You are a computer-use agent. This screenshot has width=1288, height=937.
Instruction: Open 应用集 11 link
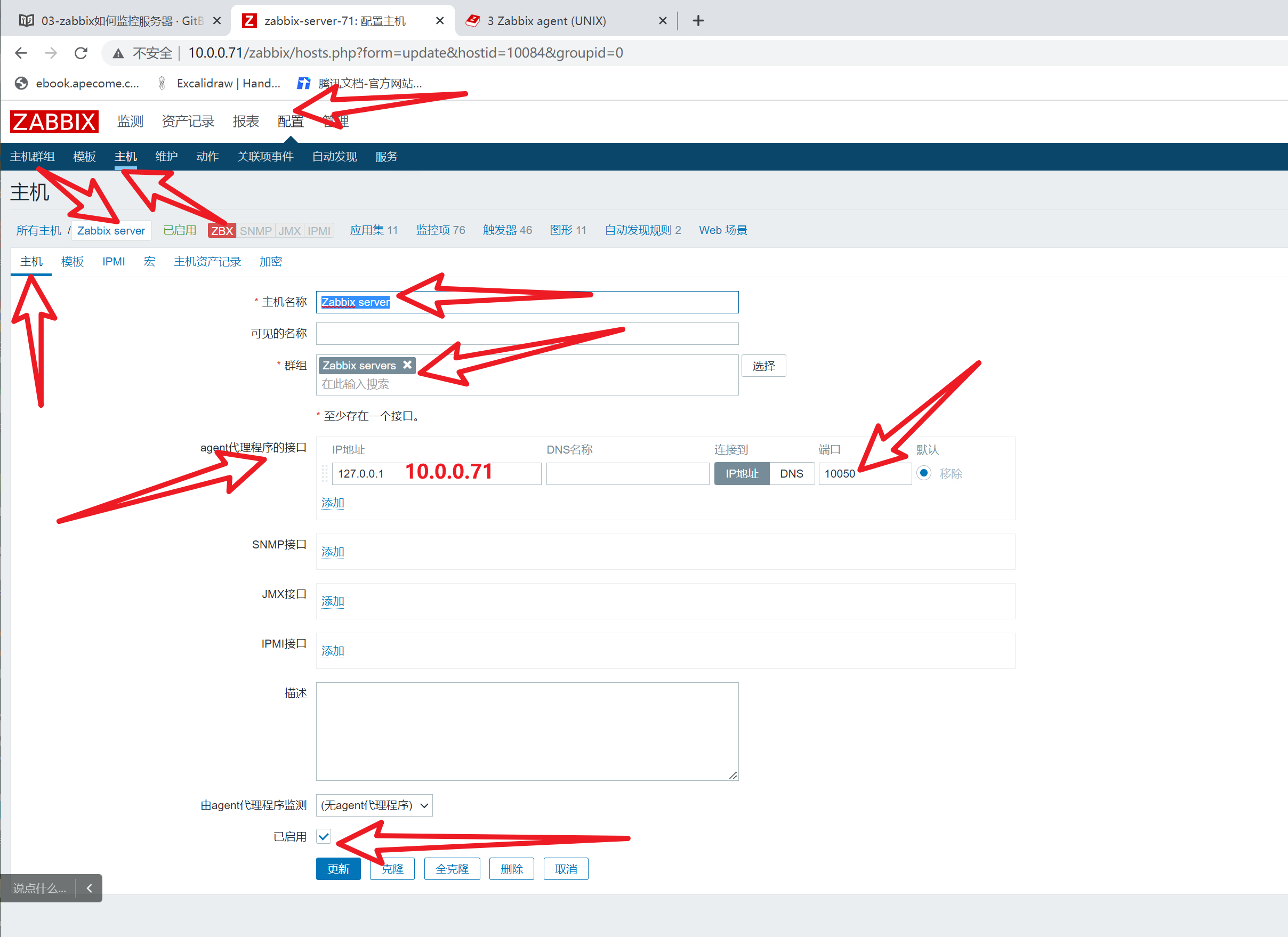pos(374,230)
